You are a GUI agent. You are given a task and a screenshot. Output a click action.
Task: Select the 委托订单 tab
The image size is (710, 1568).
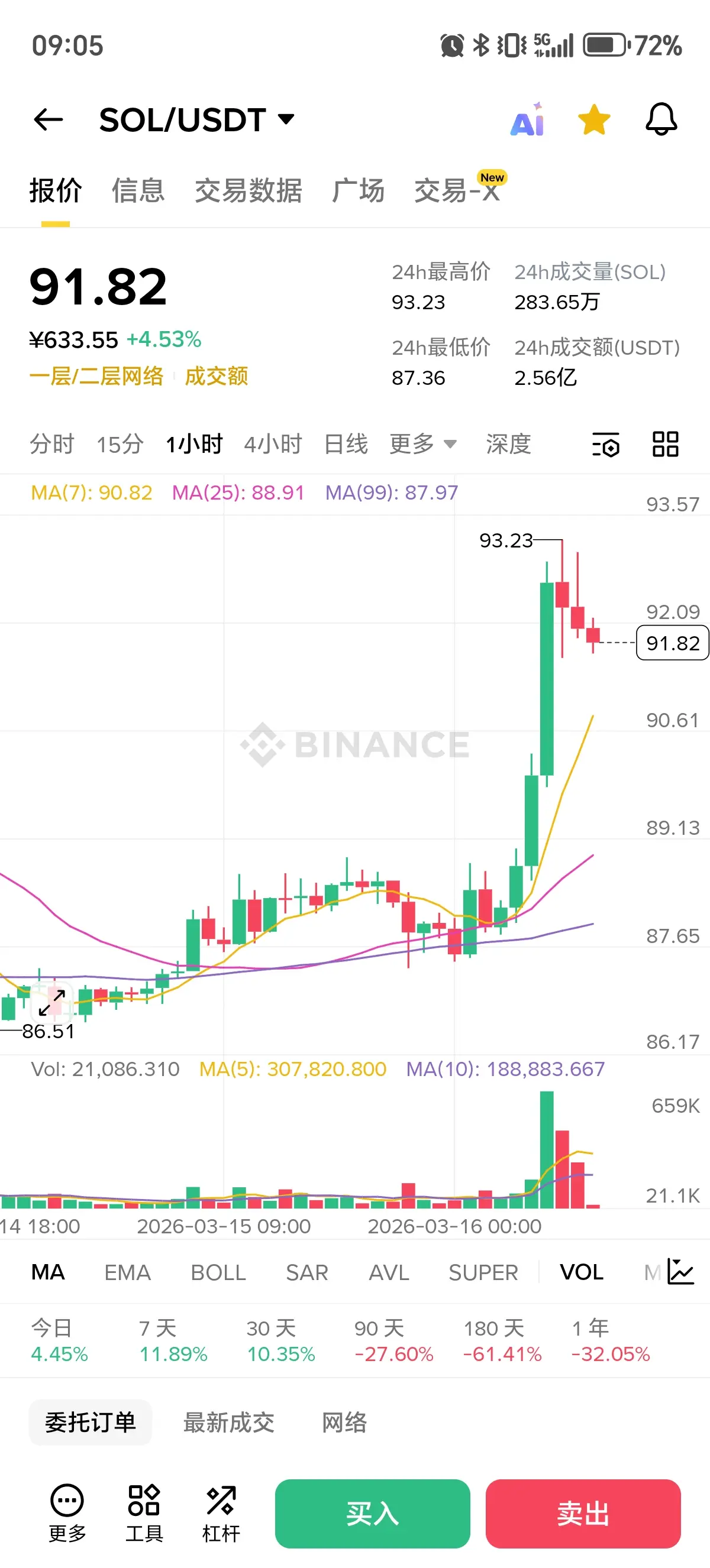[x=90, y=1423]
